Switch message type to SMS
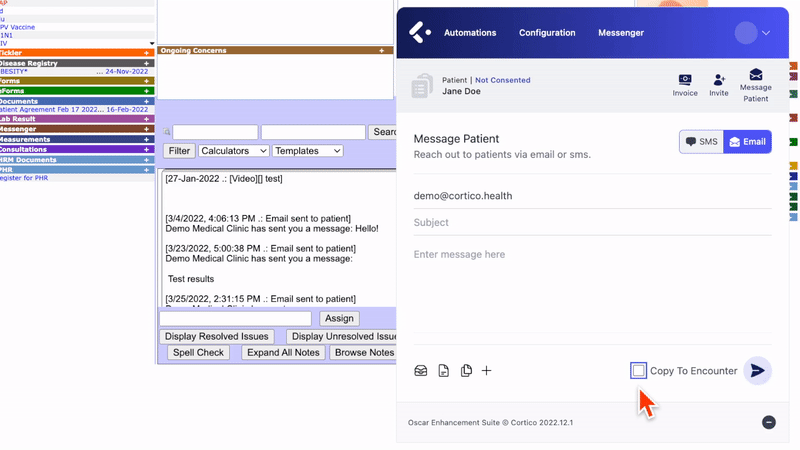Screen dimensions: 800x450 pos(701,142)
